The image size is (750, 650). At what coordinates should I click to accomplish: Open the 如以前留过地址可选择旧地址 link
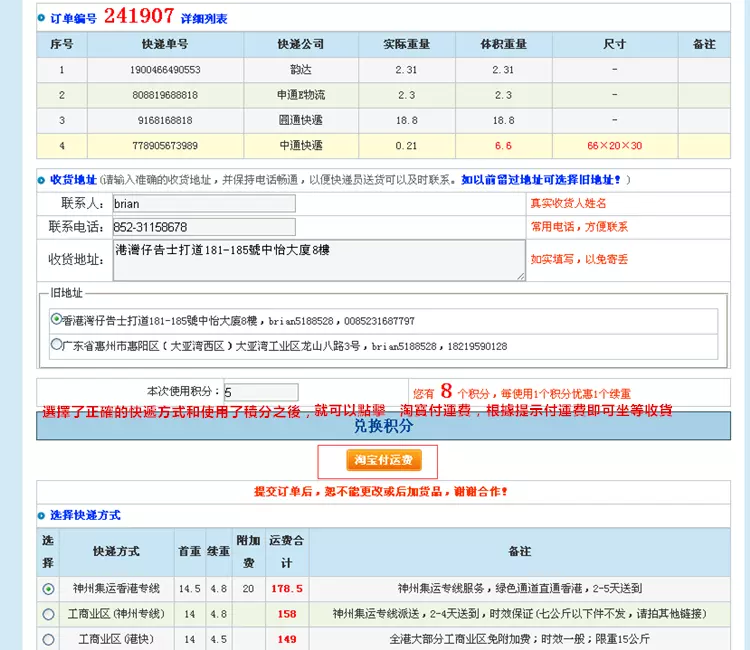pyautogui.click(x=540, y=180)
